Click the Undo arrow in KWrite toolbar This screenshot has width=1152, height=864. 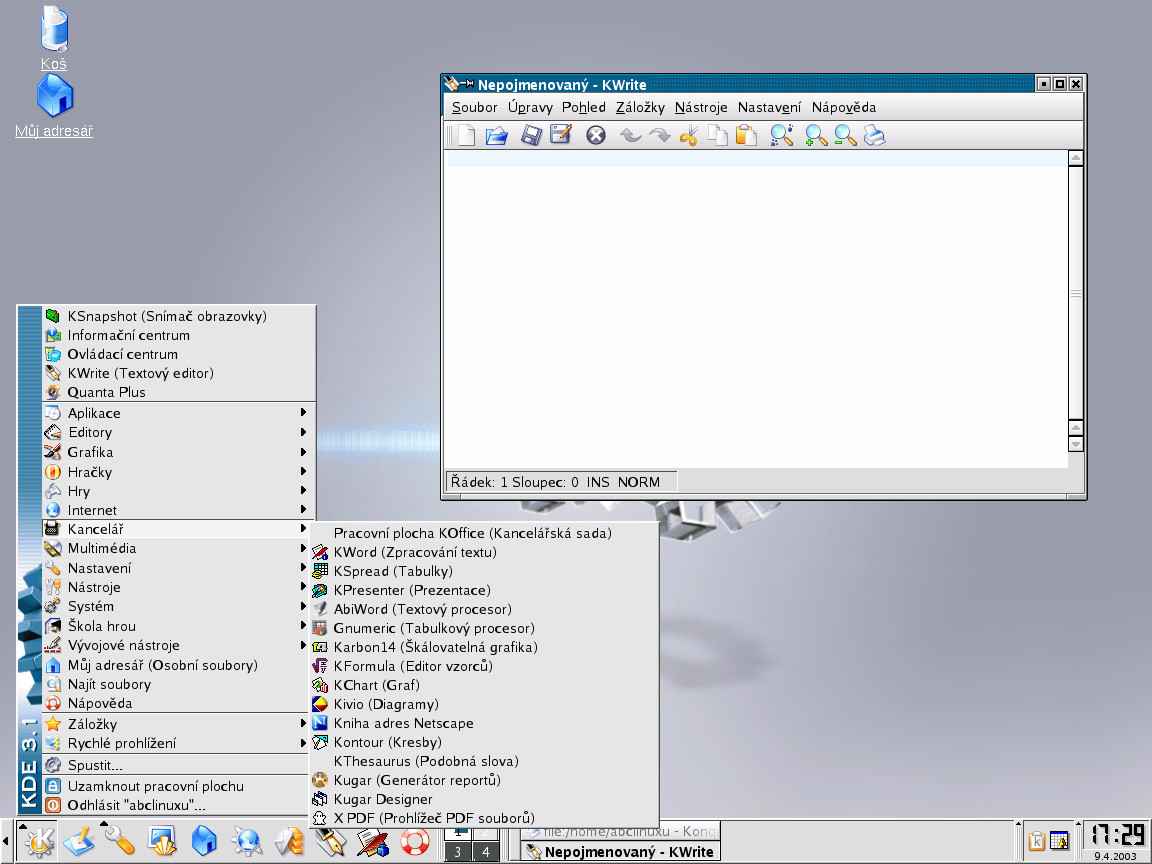click(x=630, y=135)
